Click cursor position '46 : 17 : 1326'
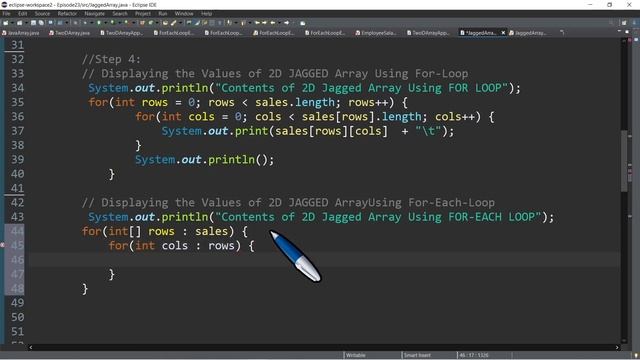This screenshot has width=640, height=360. coord(474,355)
